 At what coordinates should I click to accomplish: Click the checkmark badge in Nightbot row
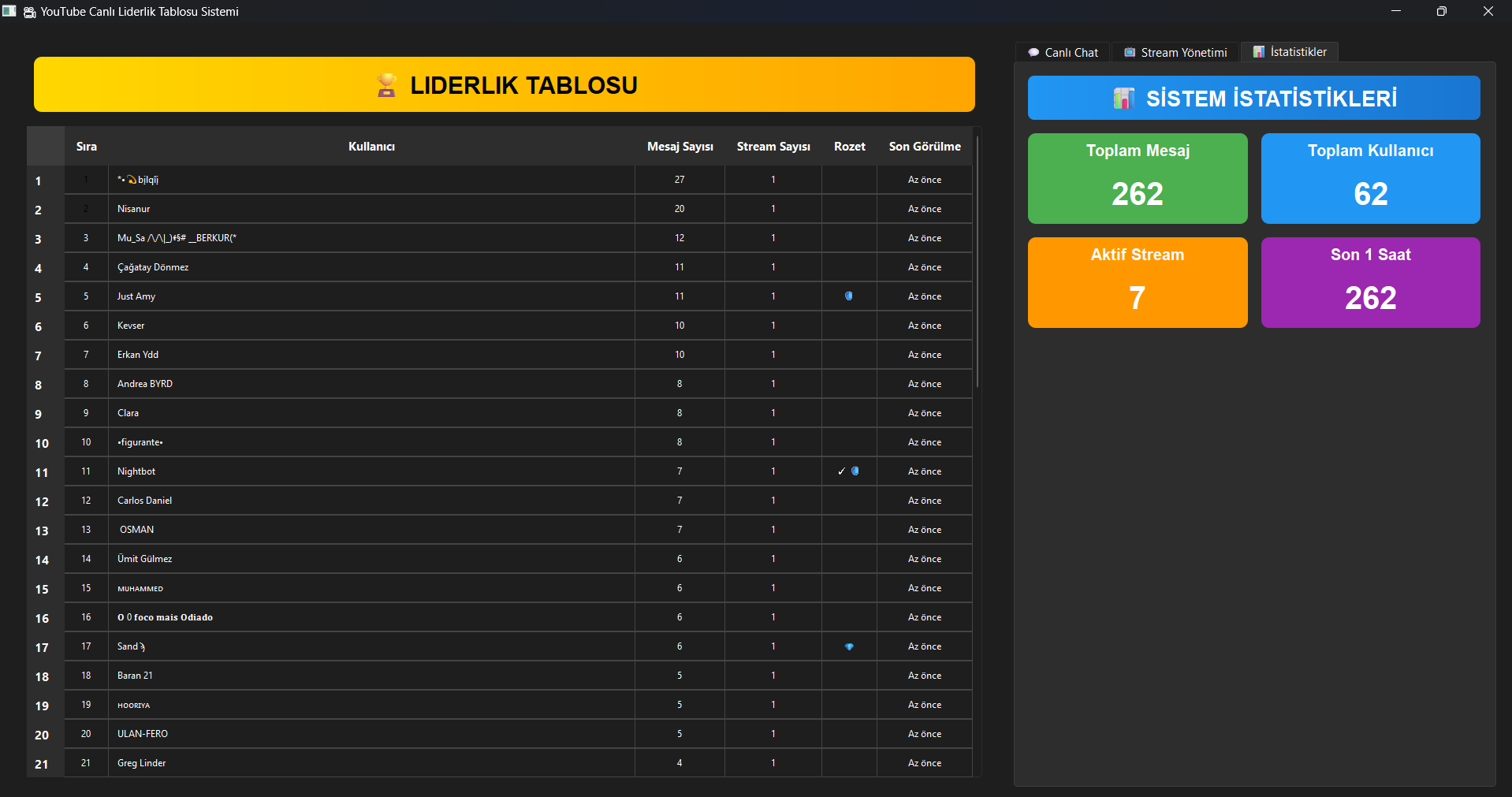tap(841, 471)
